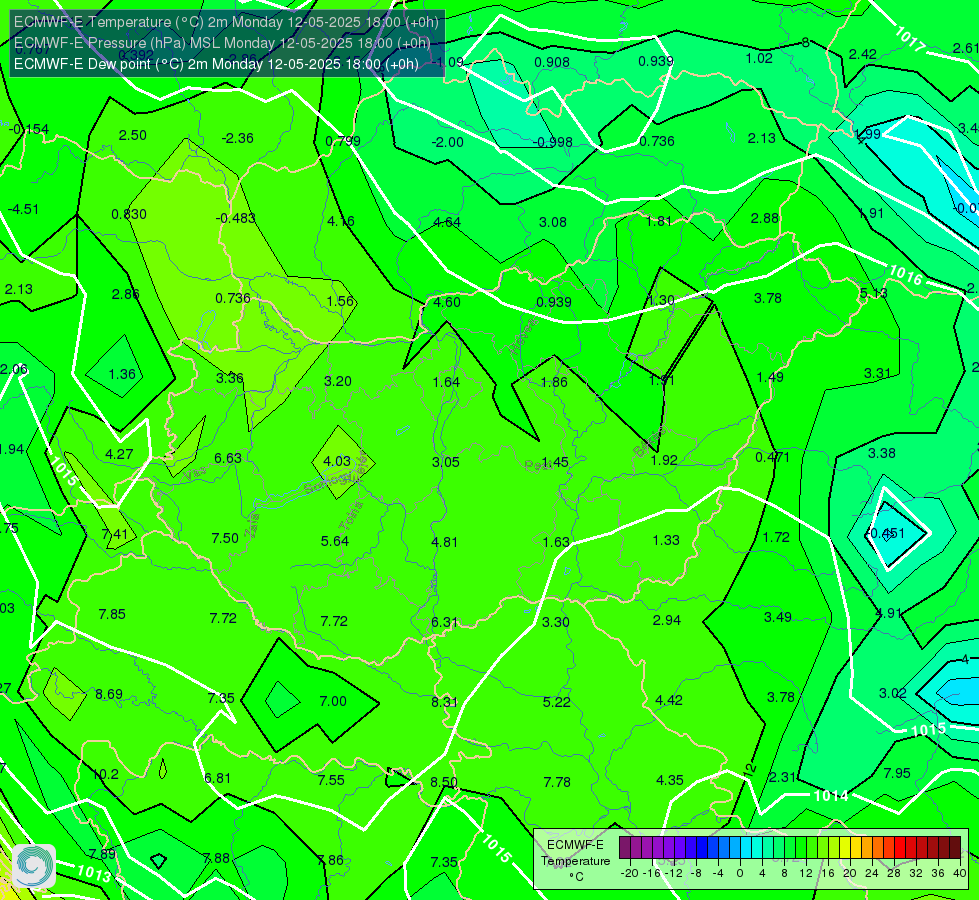This screenshot has height=900, width=979.
Task: Click the Zala county label
Action: point(252,527)
